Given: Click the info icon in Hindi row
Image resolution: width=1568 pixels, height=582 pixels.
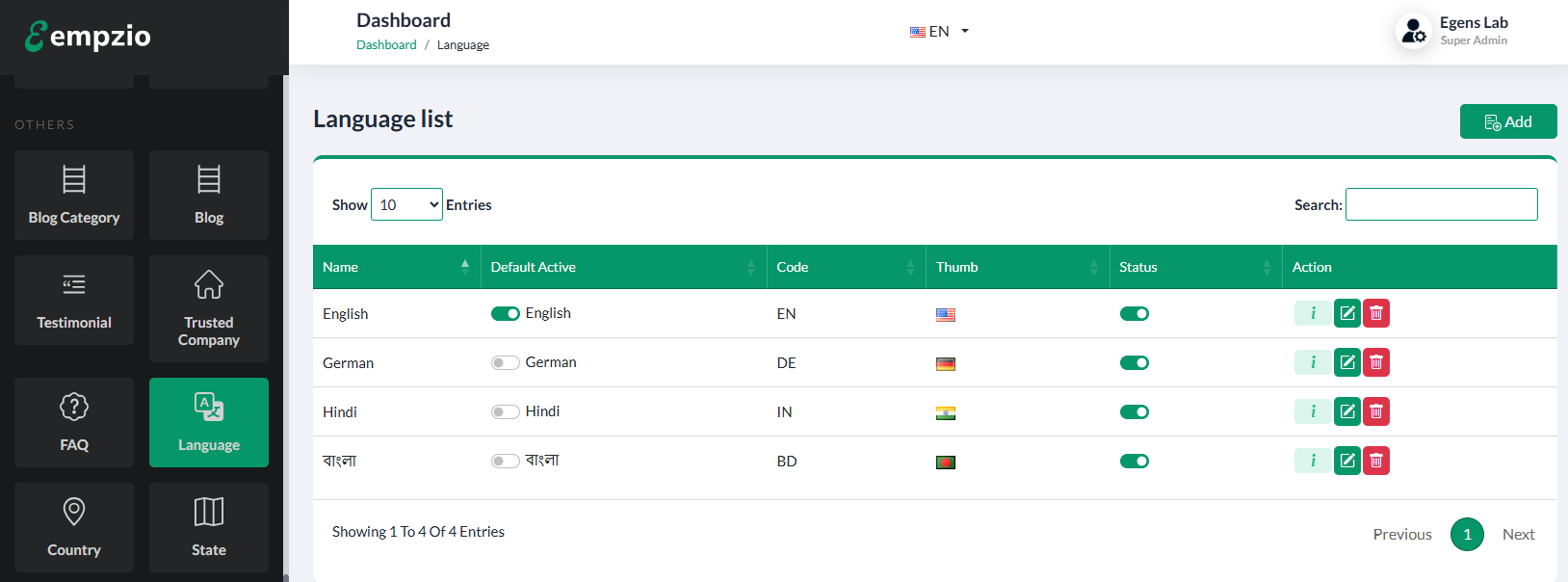Looking at the screenshot, I should coord(1313,411).
